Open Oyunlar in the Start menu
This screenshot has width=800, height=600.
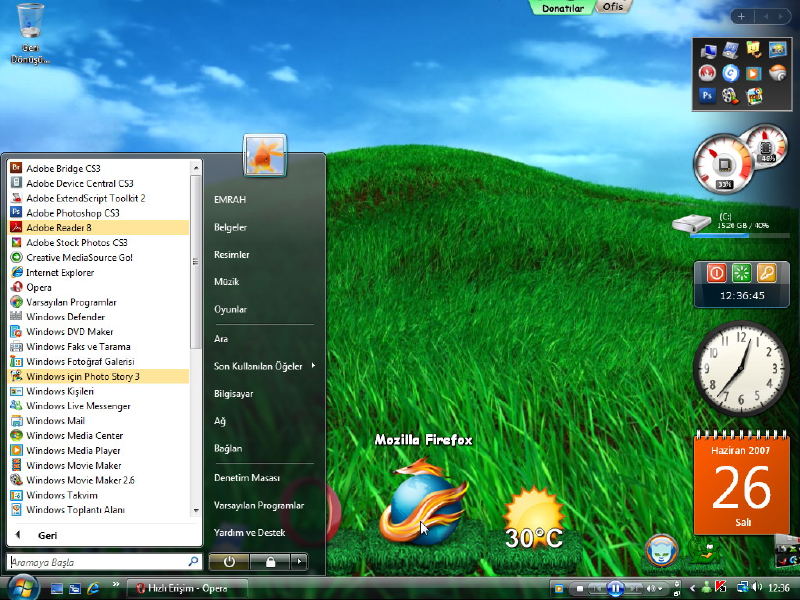coord(231,309)
